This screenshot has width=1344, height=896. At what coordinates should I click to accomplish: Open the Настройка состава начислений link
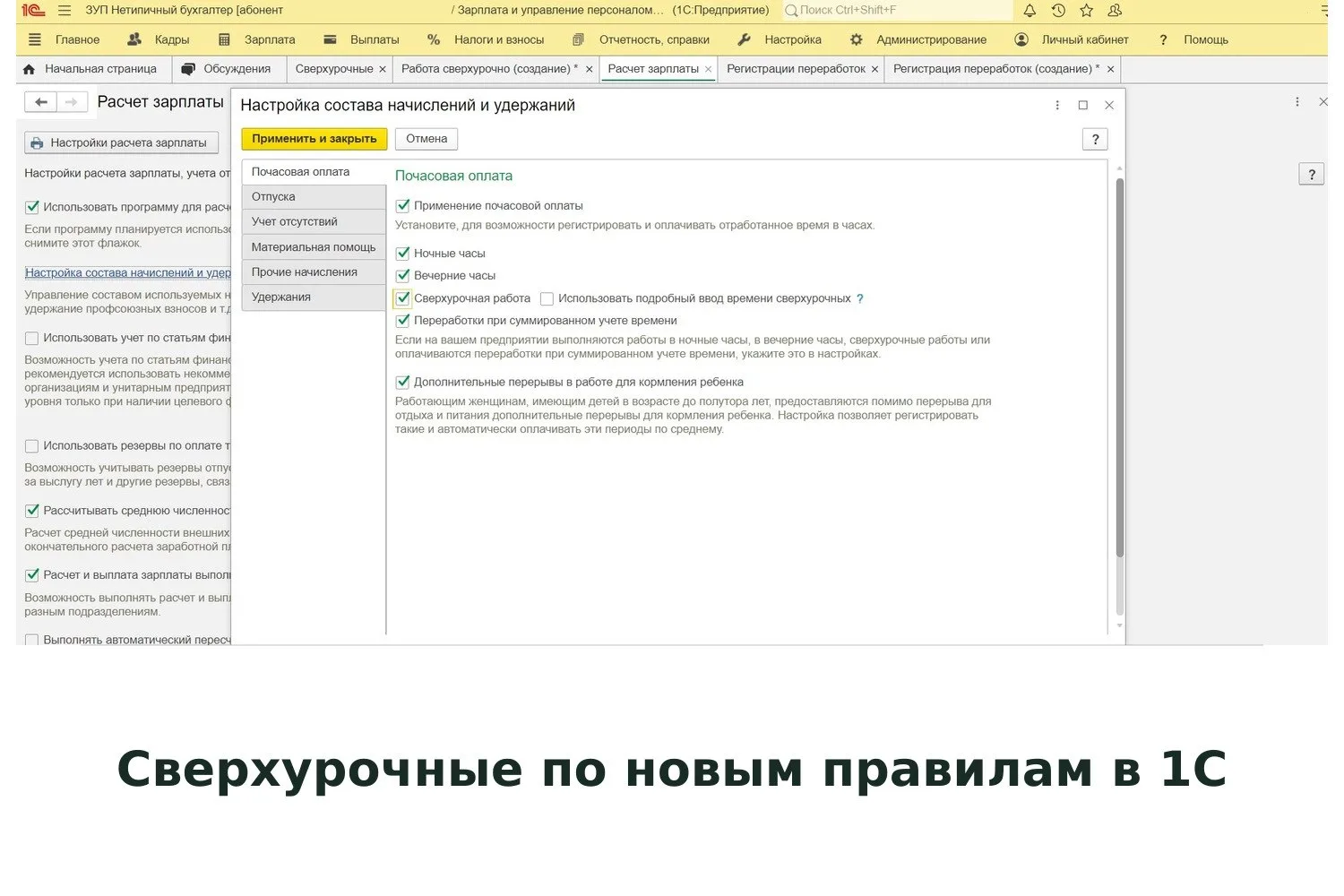coord(128,273)
